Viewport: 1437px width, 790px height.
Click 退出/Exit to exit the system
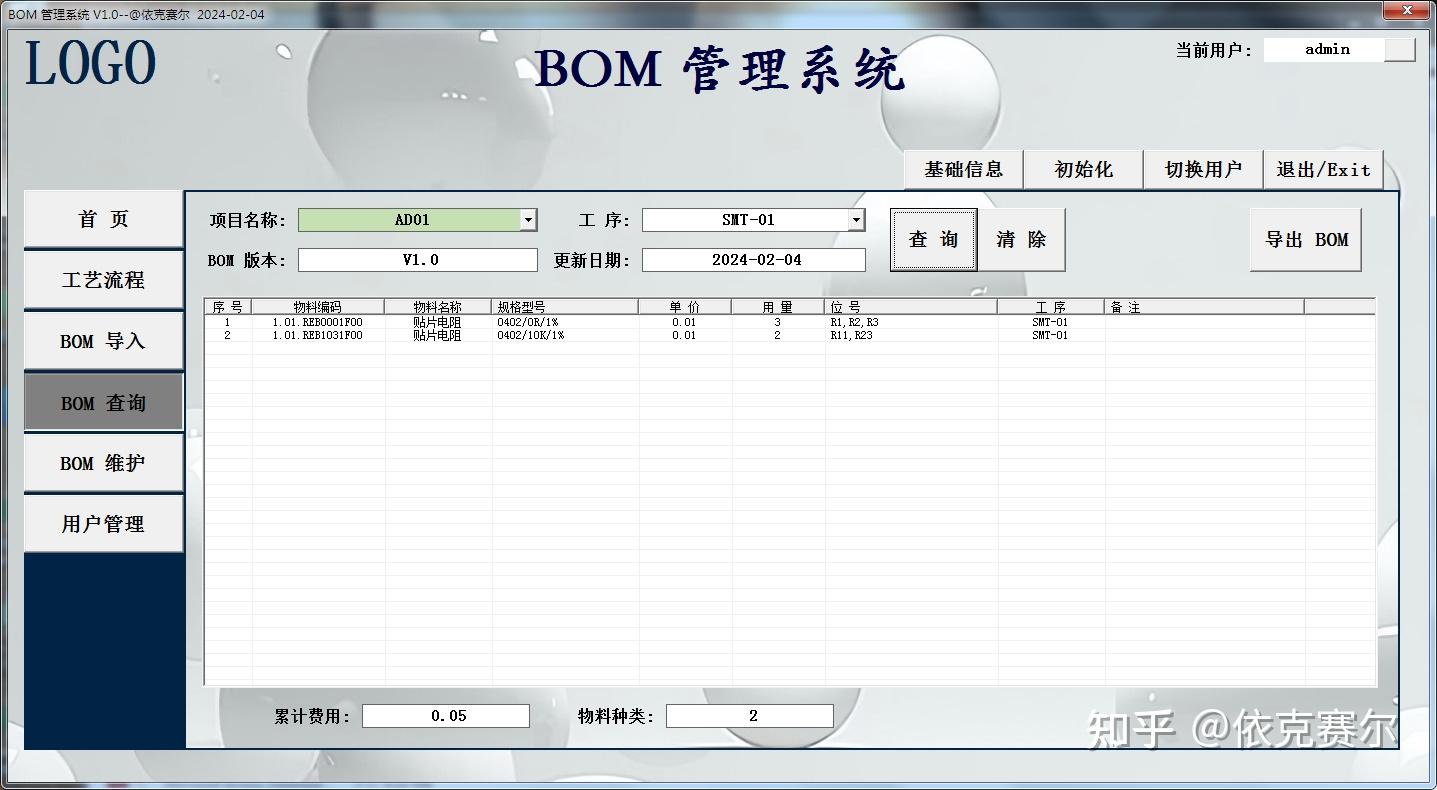(1322, 168)
